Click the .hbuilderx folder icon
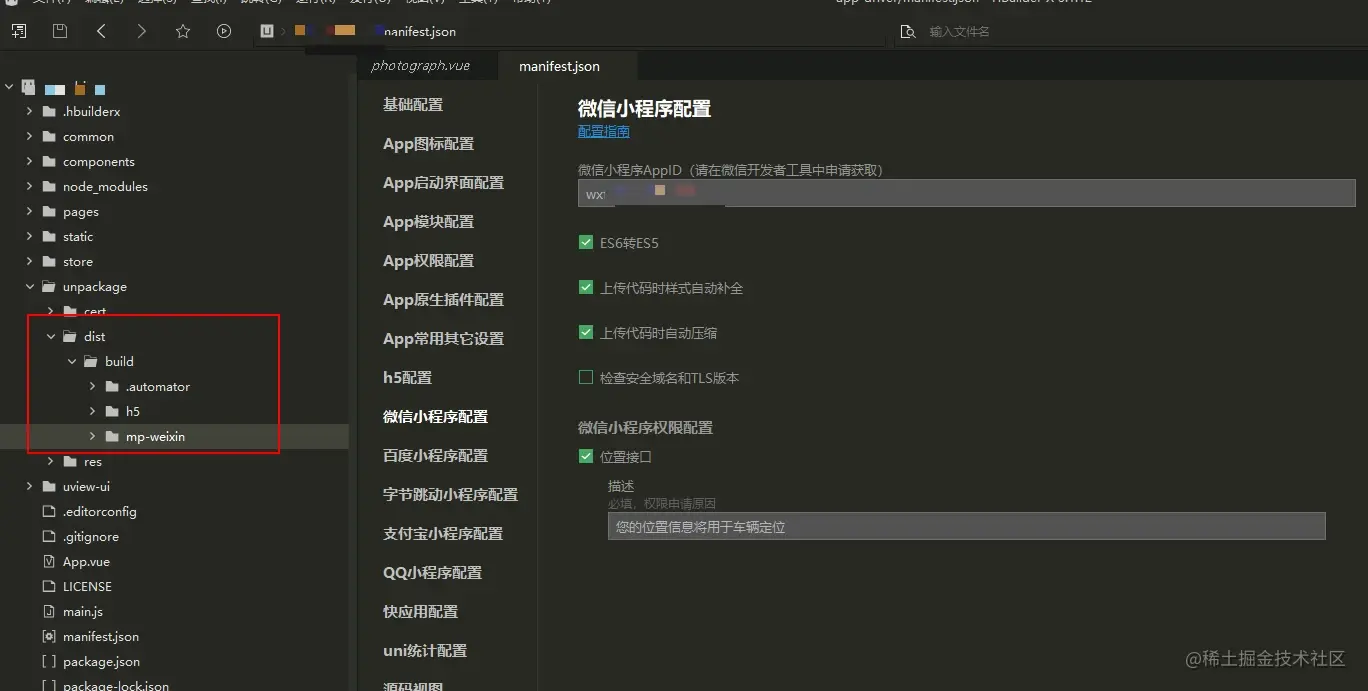 [49, 111]
